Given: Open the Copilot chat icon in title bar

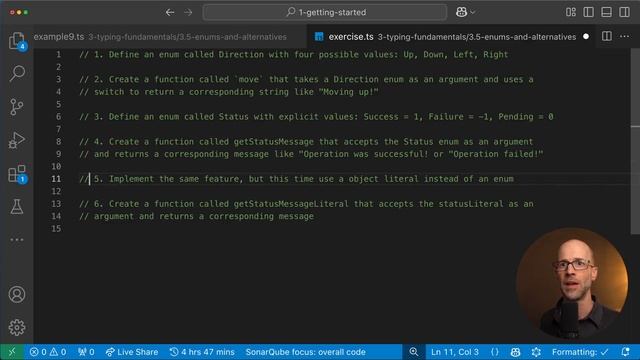Looking at the screenshot, I should [461, 12].
